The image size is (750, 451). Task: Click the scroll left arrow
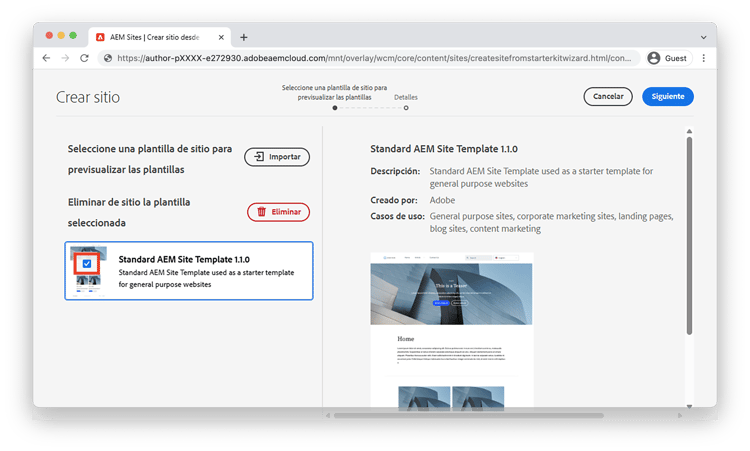[x=328, y=416]
